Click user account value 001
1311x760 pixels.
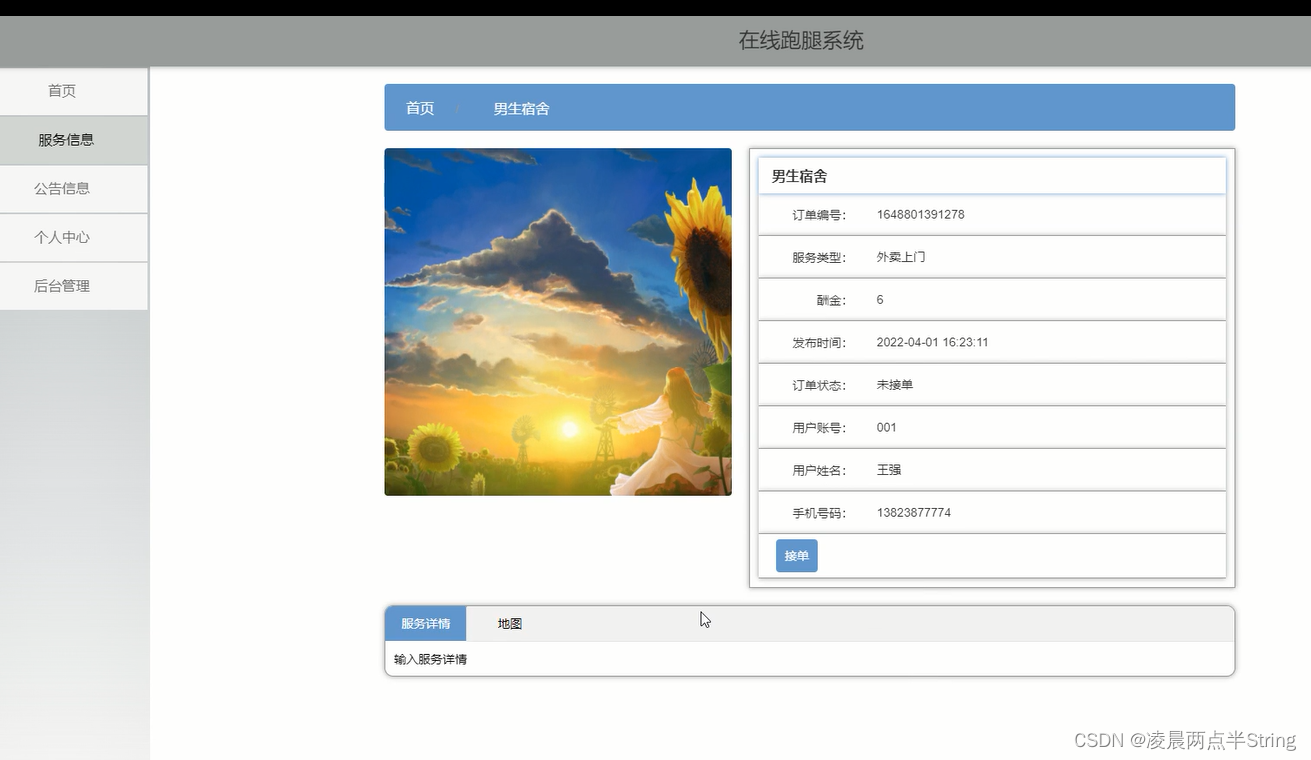tap(887, 428)
